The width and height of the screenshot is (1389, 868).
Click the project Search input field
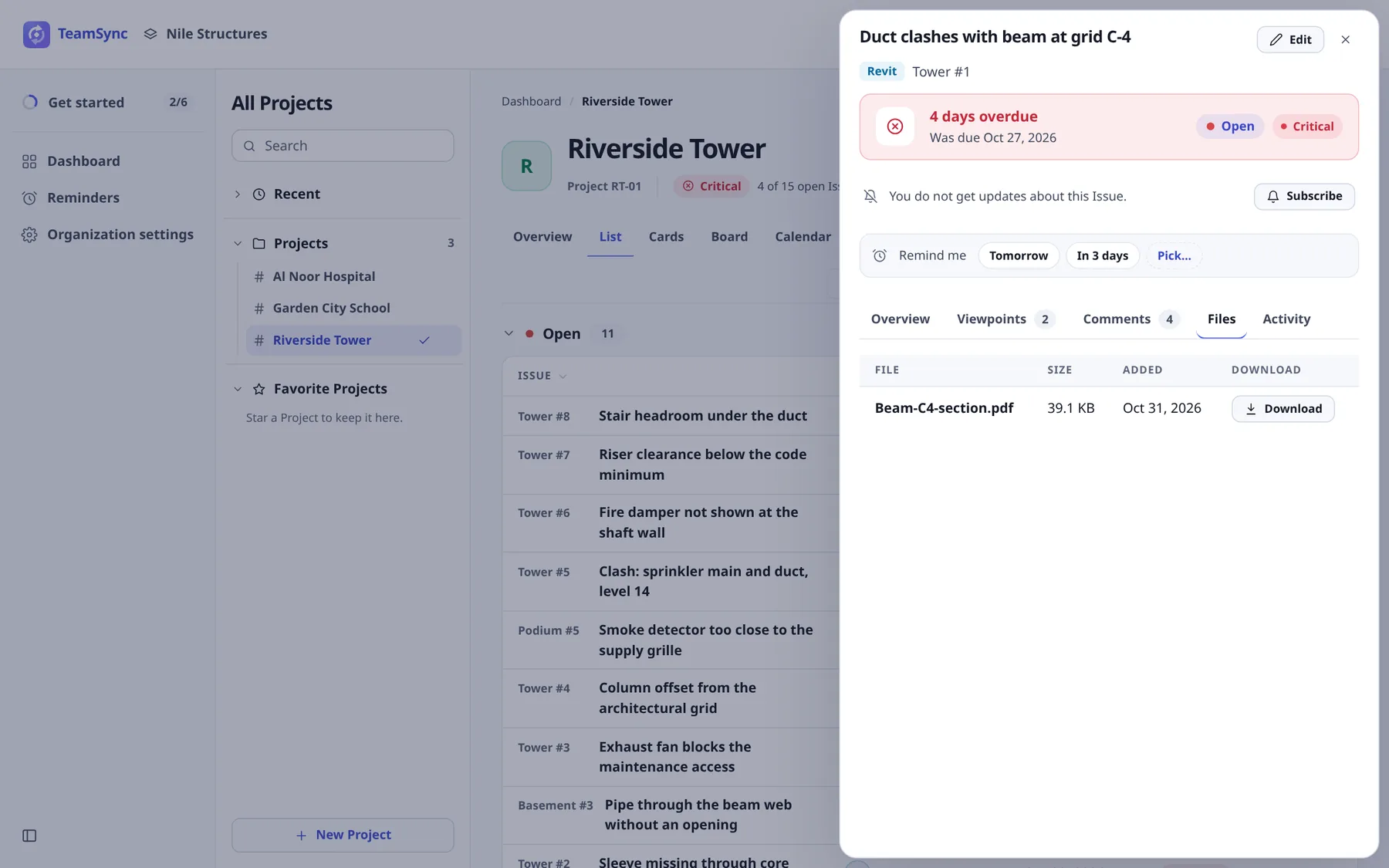[x=343, y=146]
